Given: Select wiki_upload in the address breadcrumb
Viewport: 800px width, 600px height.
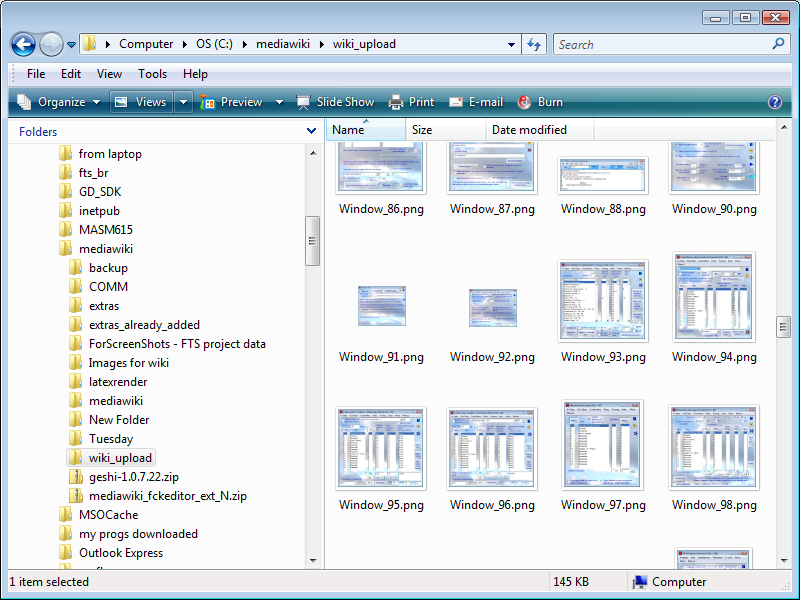Looking at the screenshot, I should pyautogui.click(x=364, y=44).
